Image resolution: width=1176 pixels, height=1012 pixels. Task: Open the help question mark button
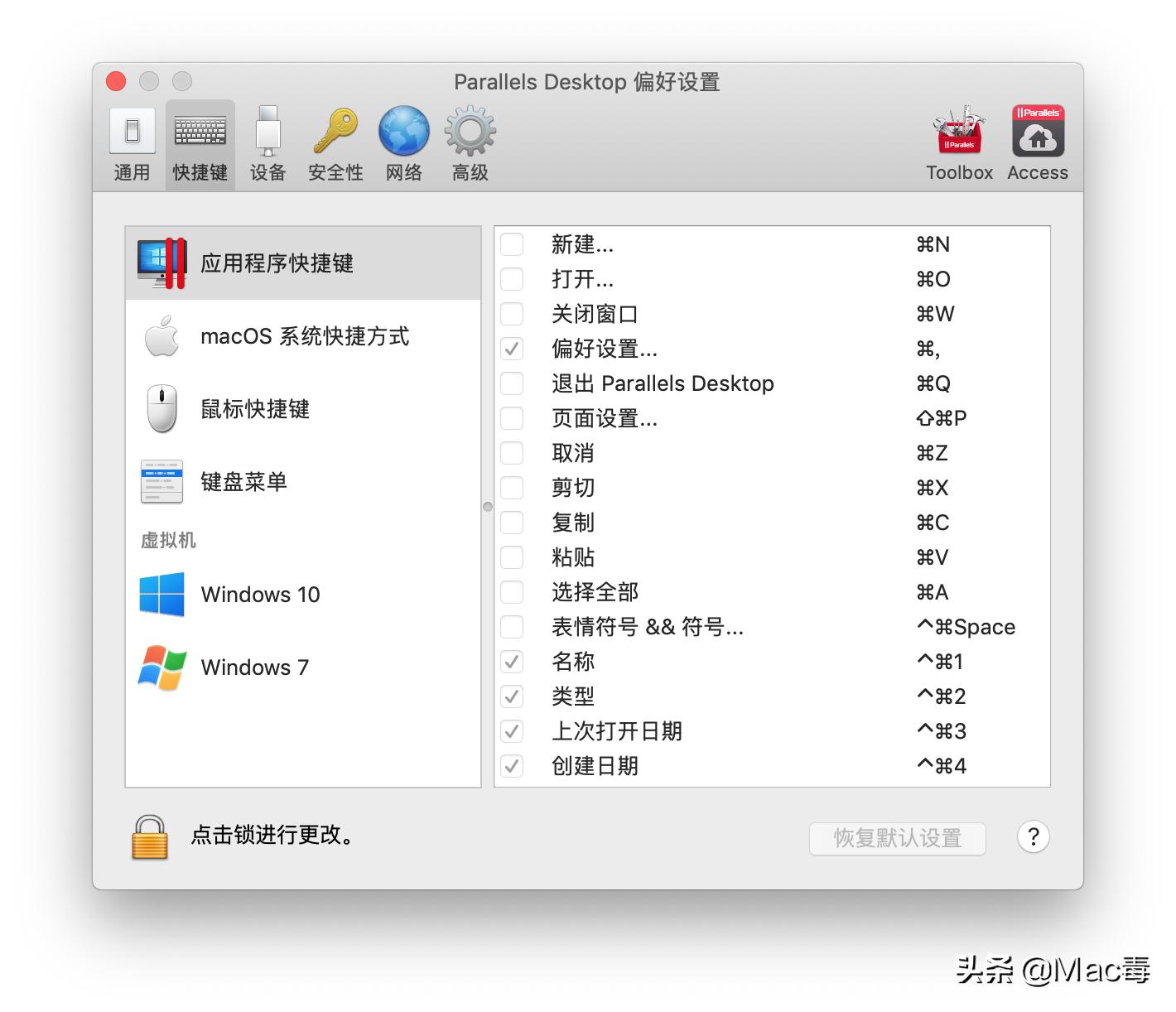(1033, 838)
